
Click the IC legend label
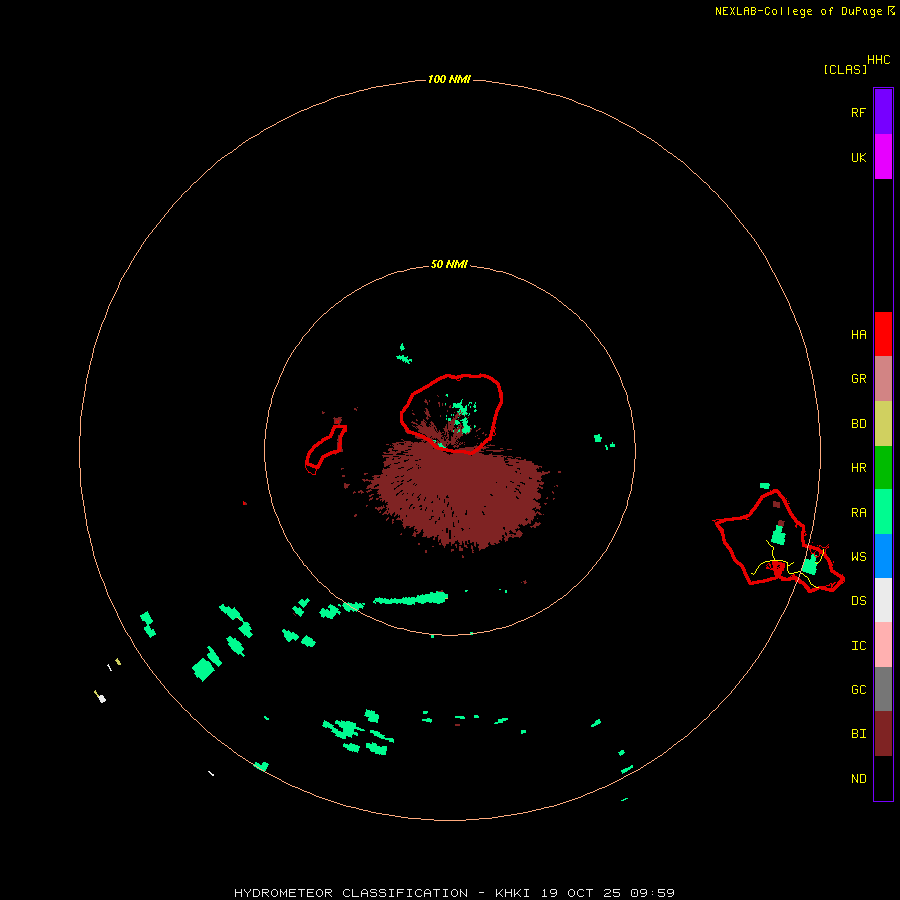pos(858,646)
